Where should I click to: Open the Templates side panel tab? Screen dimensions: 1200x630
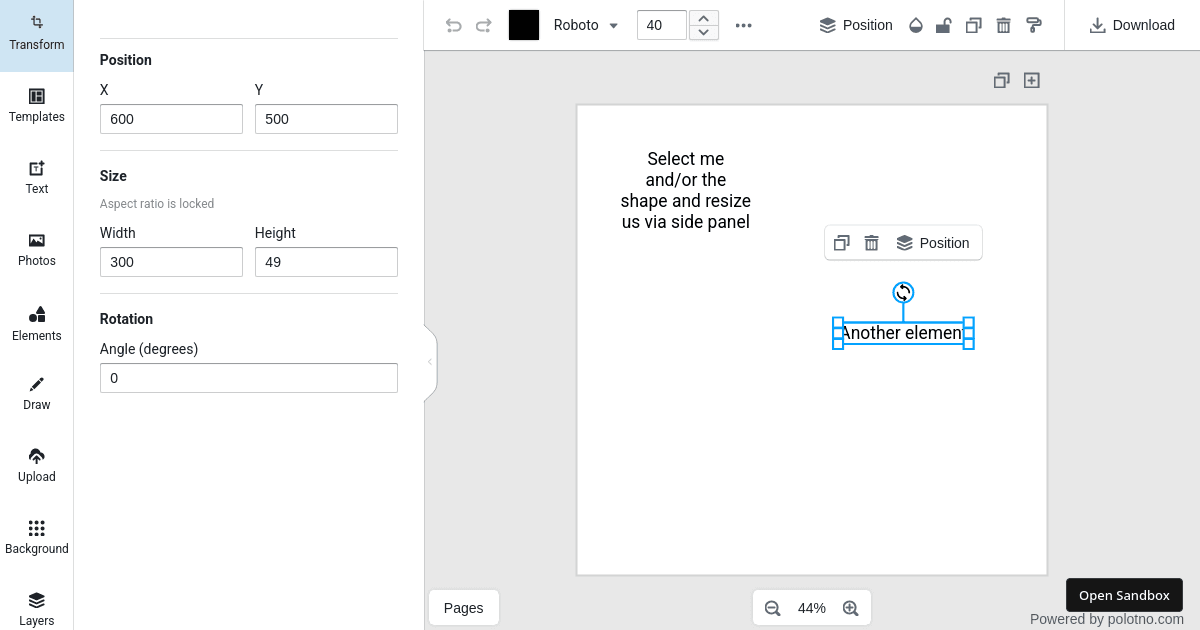pos(36,106)
